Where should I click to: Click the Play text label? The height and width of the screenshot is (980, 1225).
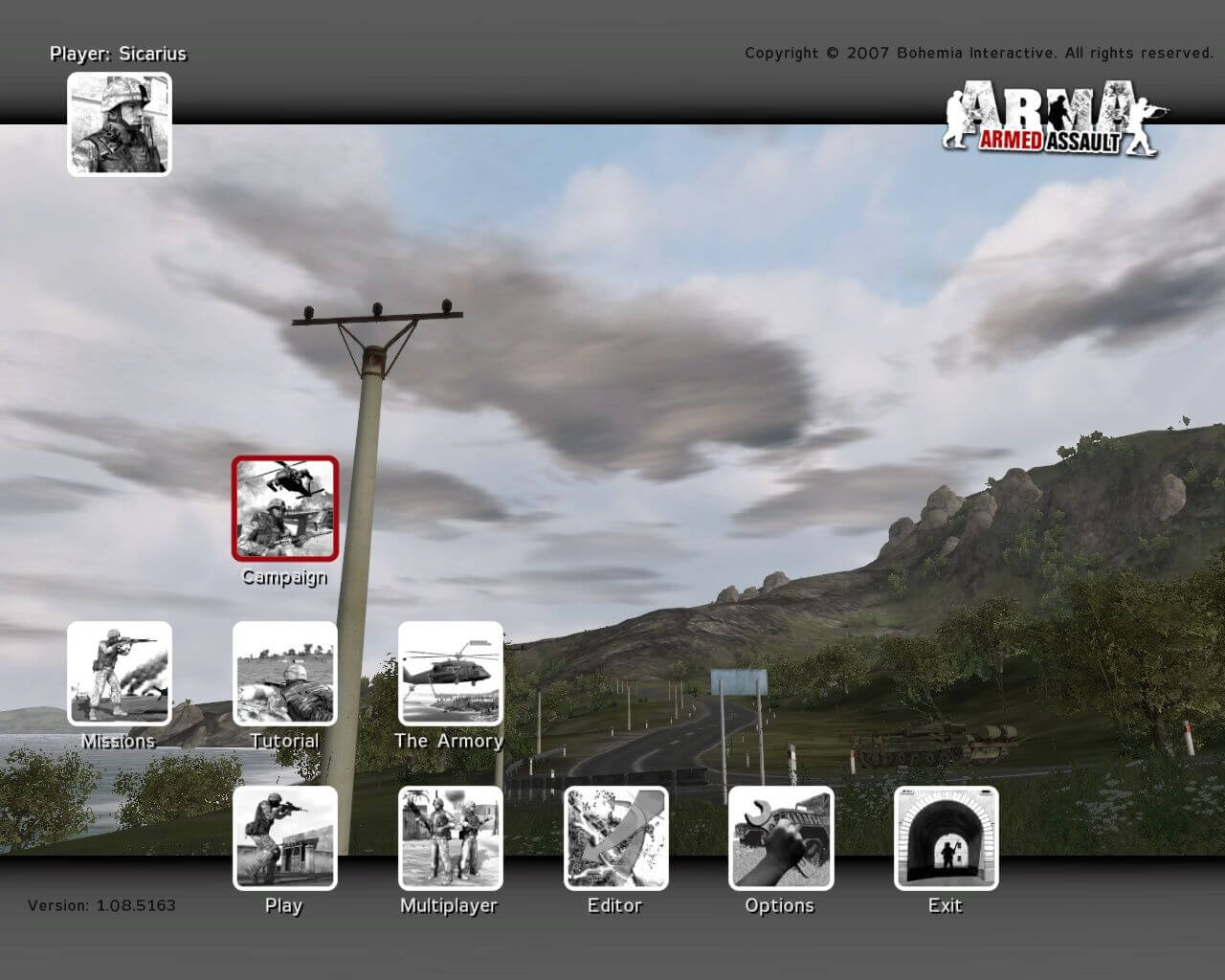[284, 905]
